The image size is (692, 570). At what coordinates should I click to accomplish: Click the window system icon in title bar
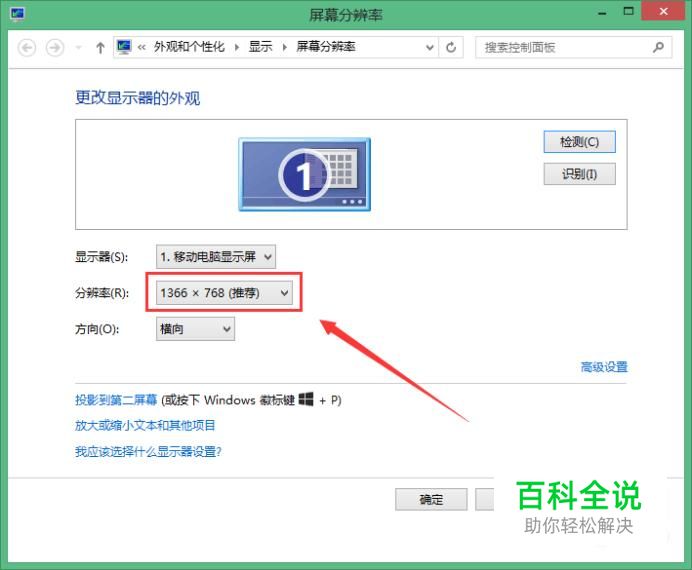point(17,13)
